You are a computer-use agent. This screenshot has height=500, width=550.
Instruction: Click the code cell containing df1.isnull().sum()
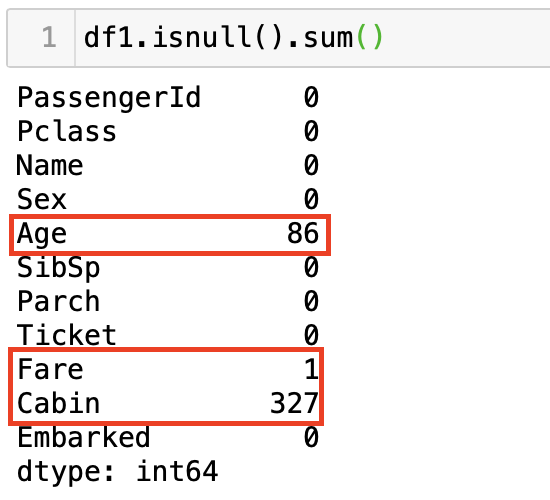click(x=279, y=38)
